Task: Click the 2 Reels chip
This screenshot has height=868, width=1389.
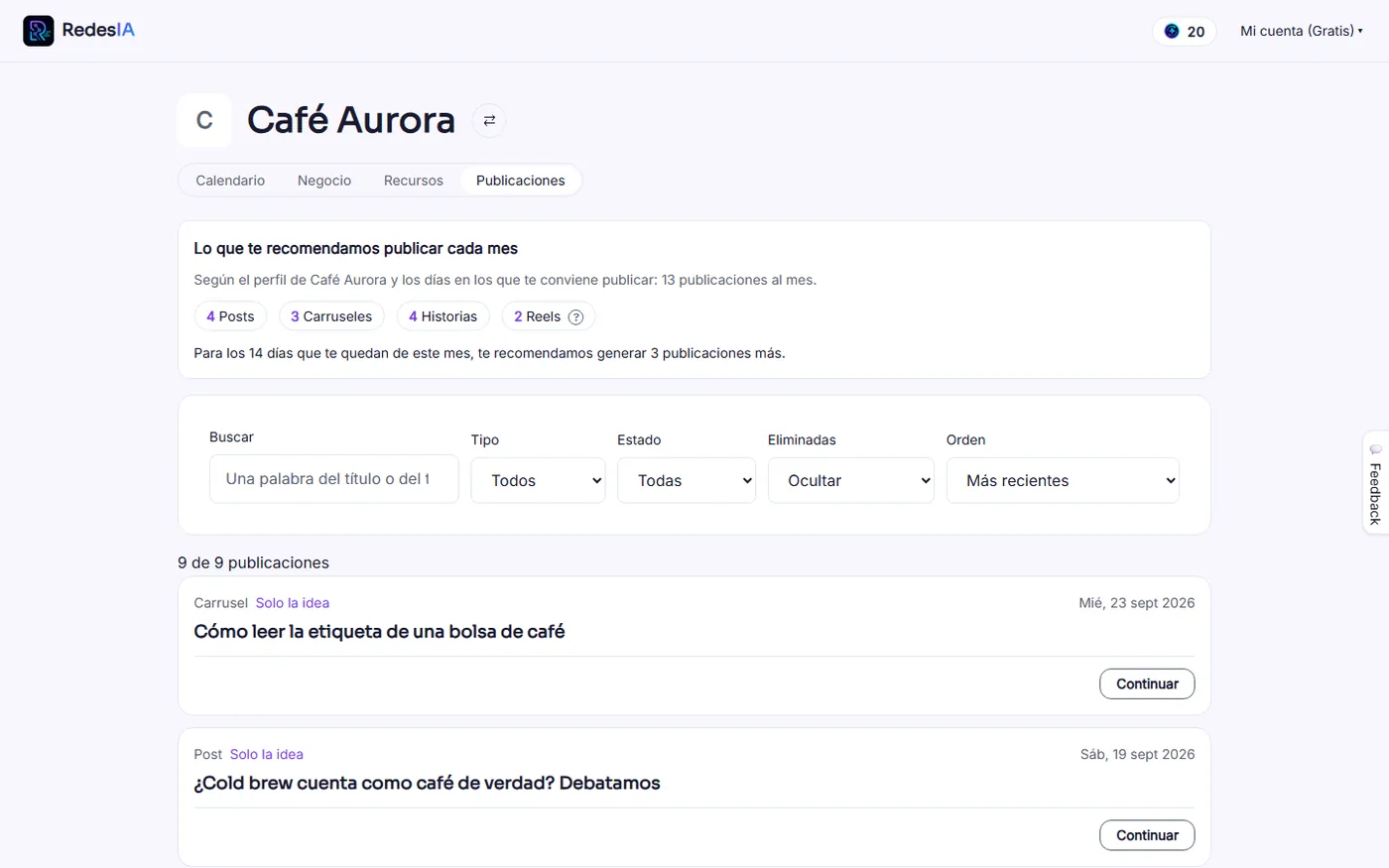Action: click(x=549, y=316)
